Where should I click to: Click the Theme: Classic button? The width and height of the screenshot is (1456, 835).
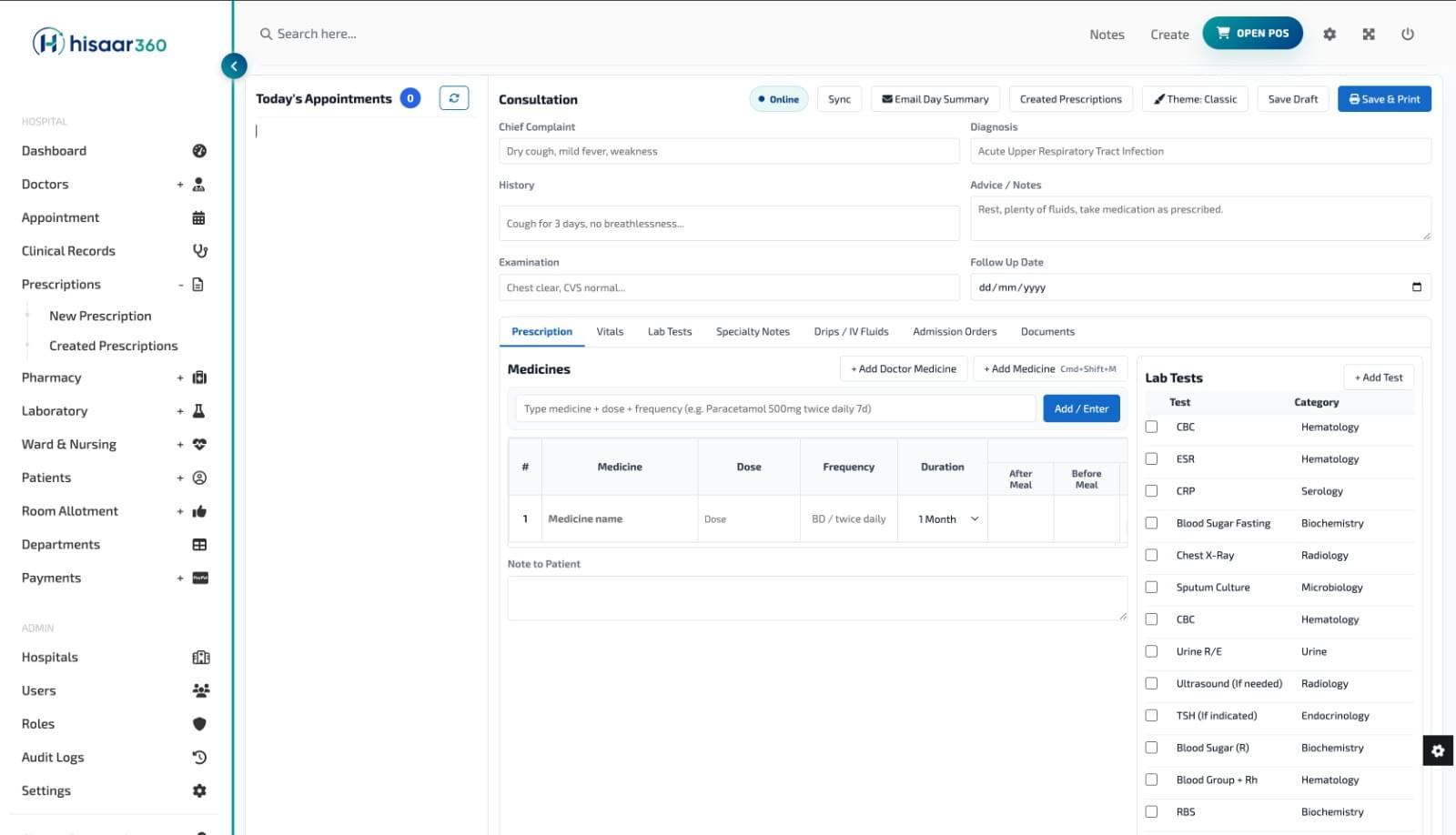point(1195,99)
